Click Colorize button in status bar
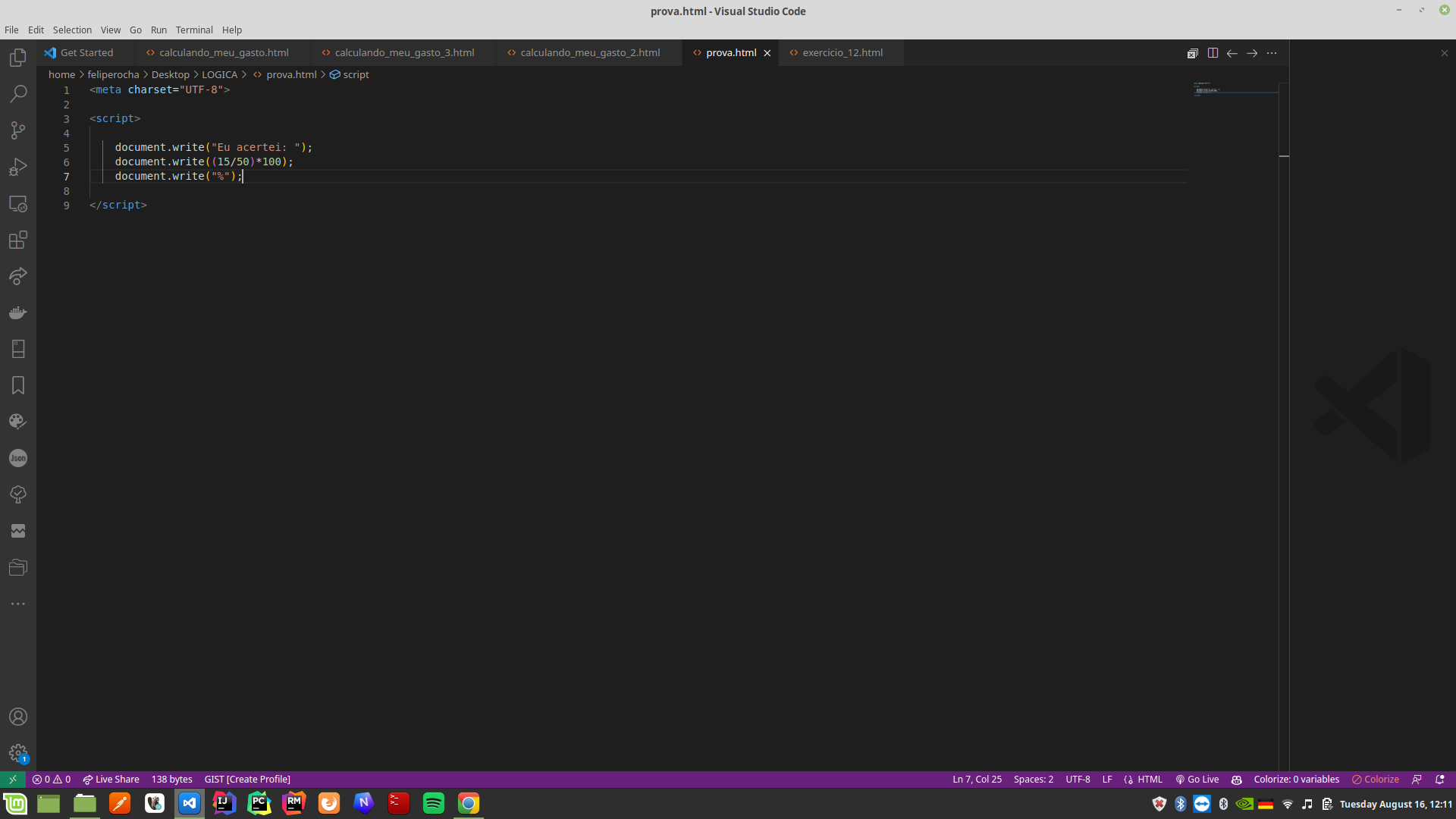Viewport: 1456px width, 819px height. click(1375, 779)
